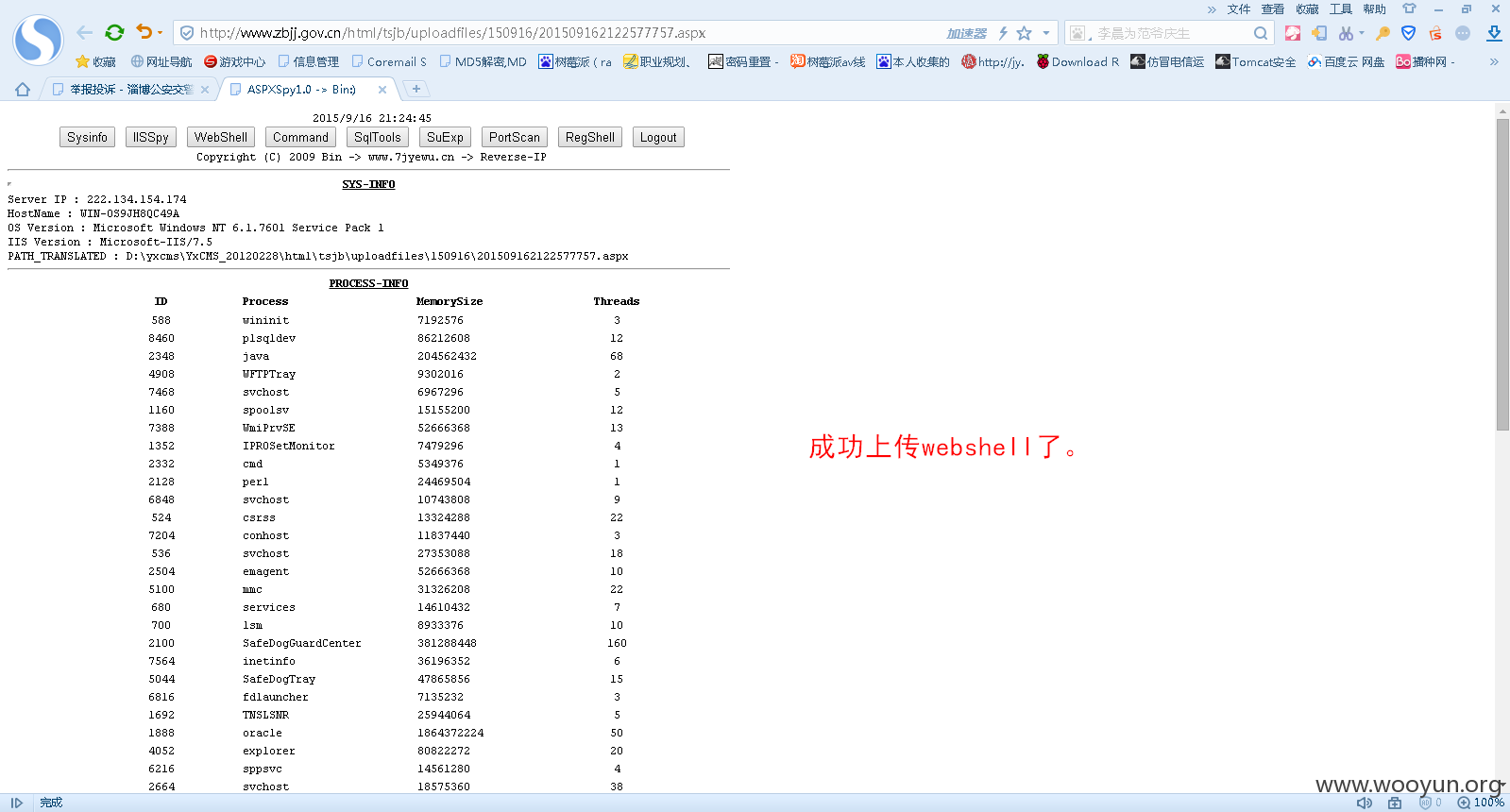
Task: Expand the screenshot tool dropdown arrow
Action: pyautogui.click(x=1362, y=33)
